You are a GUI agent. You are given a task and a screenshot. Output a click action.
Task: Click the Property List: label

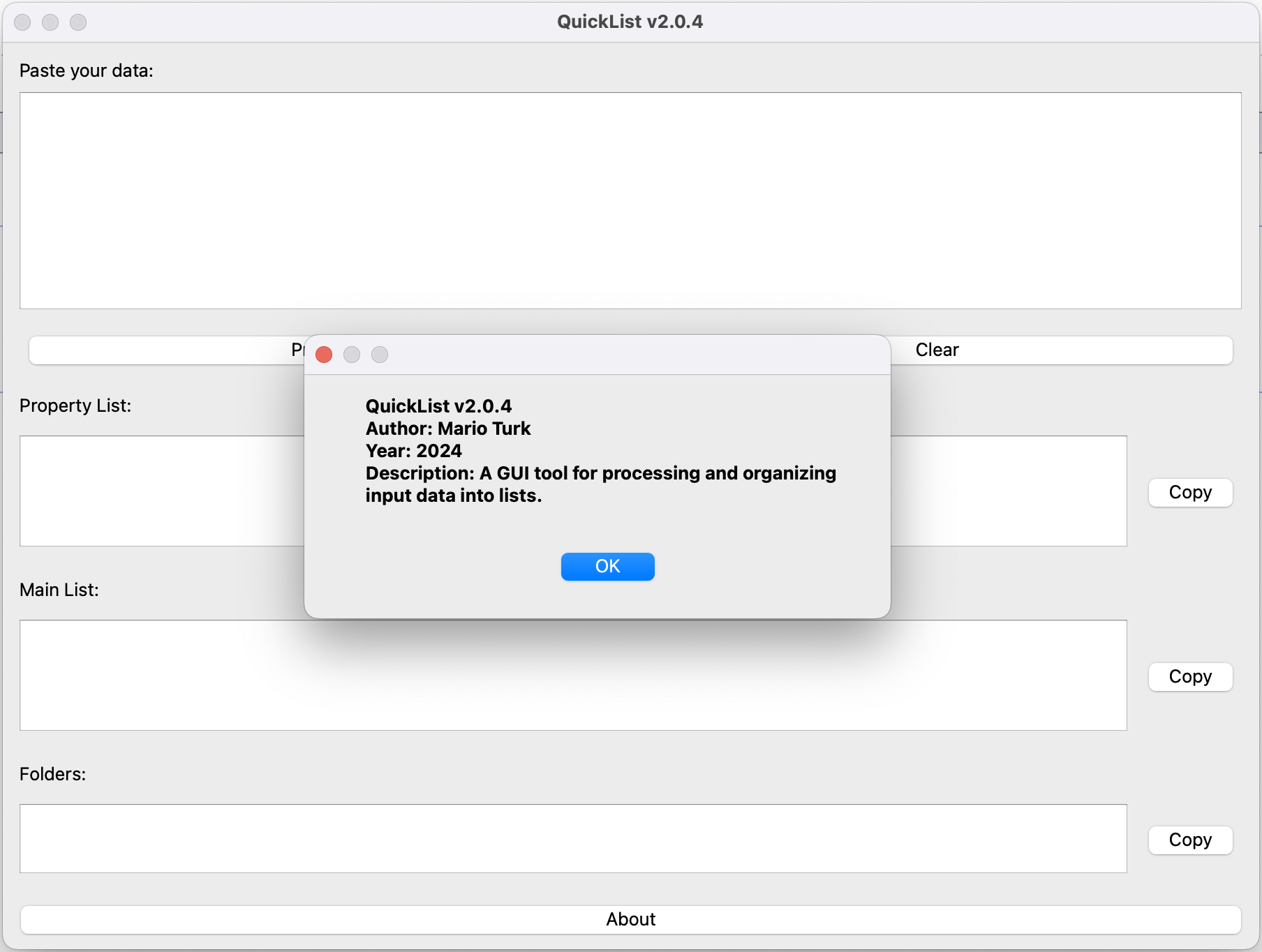click(x=75, y=406)
